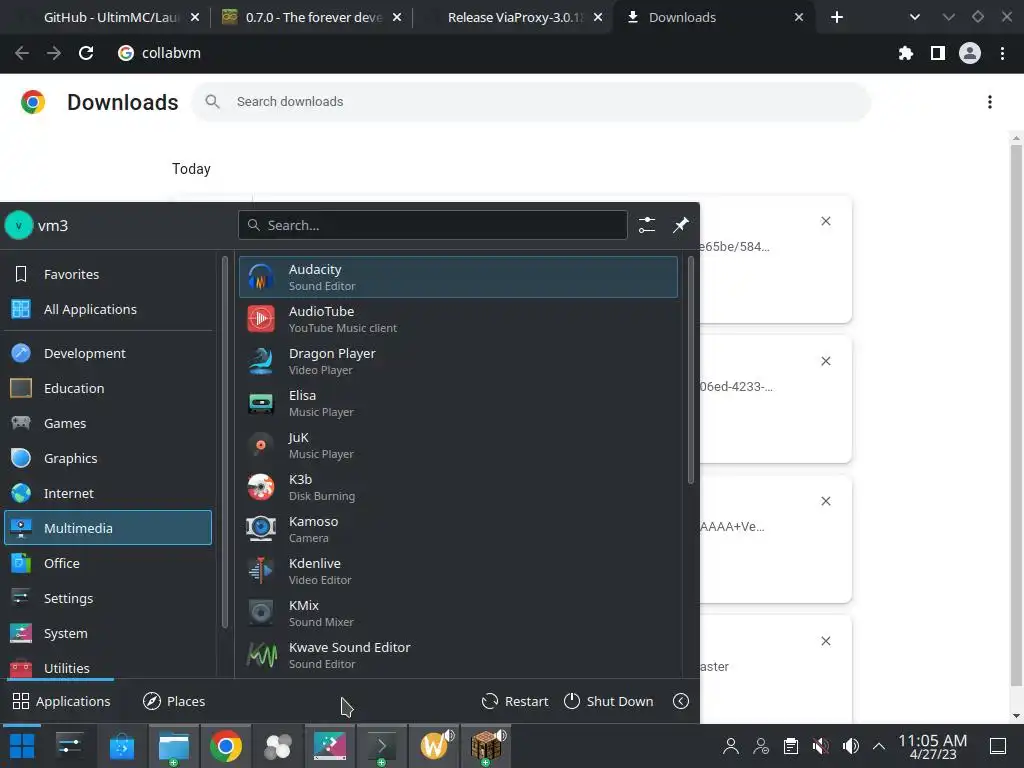Remove download entry AAAA+Ve
Image resolution: width=1024 pixels, height=768 pixels.
point(825,501)
